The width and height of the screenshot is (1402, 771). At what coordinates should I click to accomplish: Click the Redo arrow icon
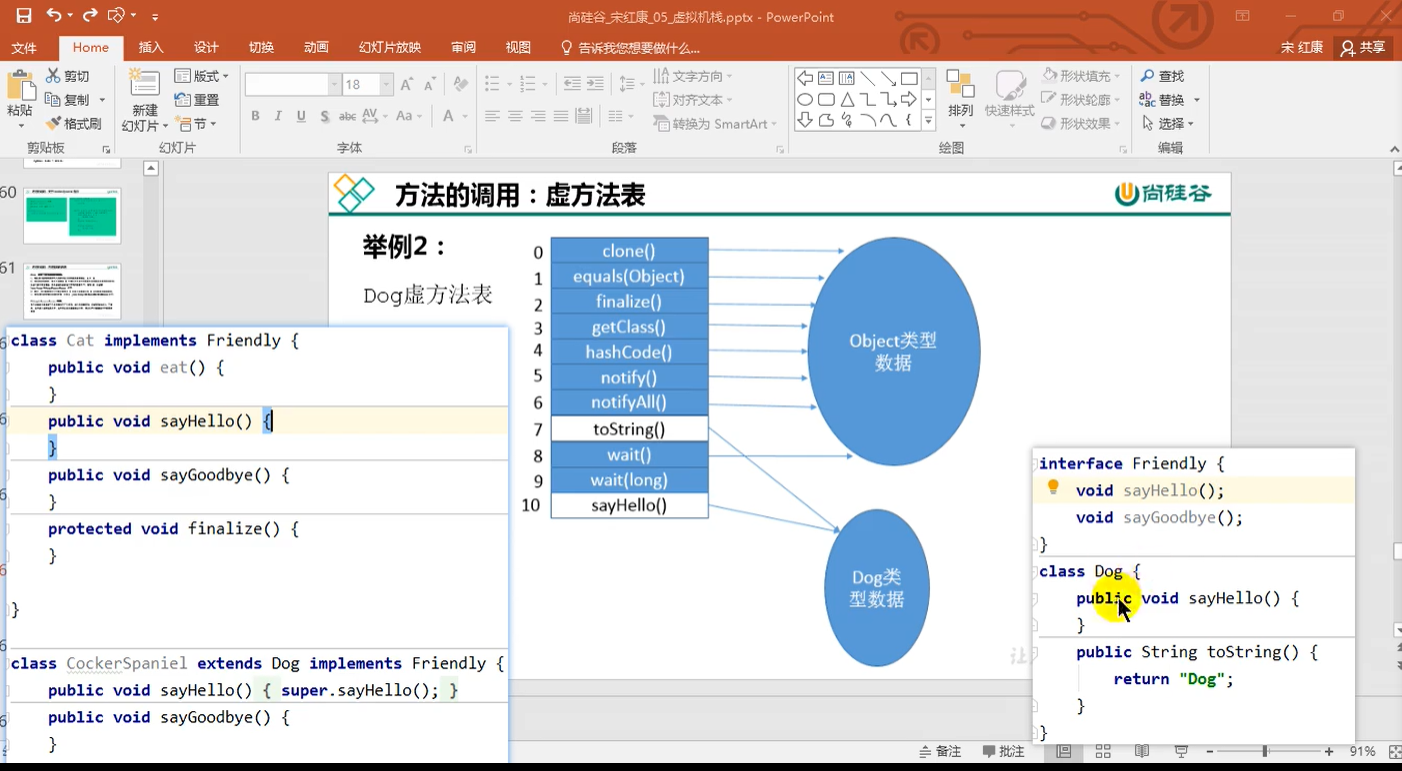tap(90, 16)
